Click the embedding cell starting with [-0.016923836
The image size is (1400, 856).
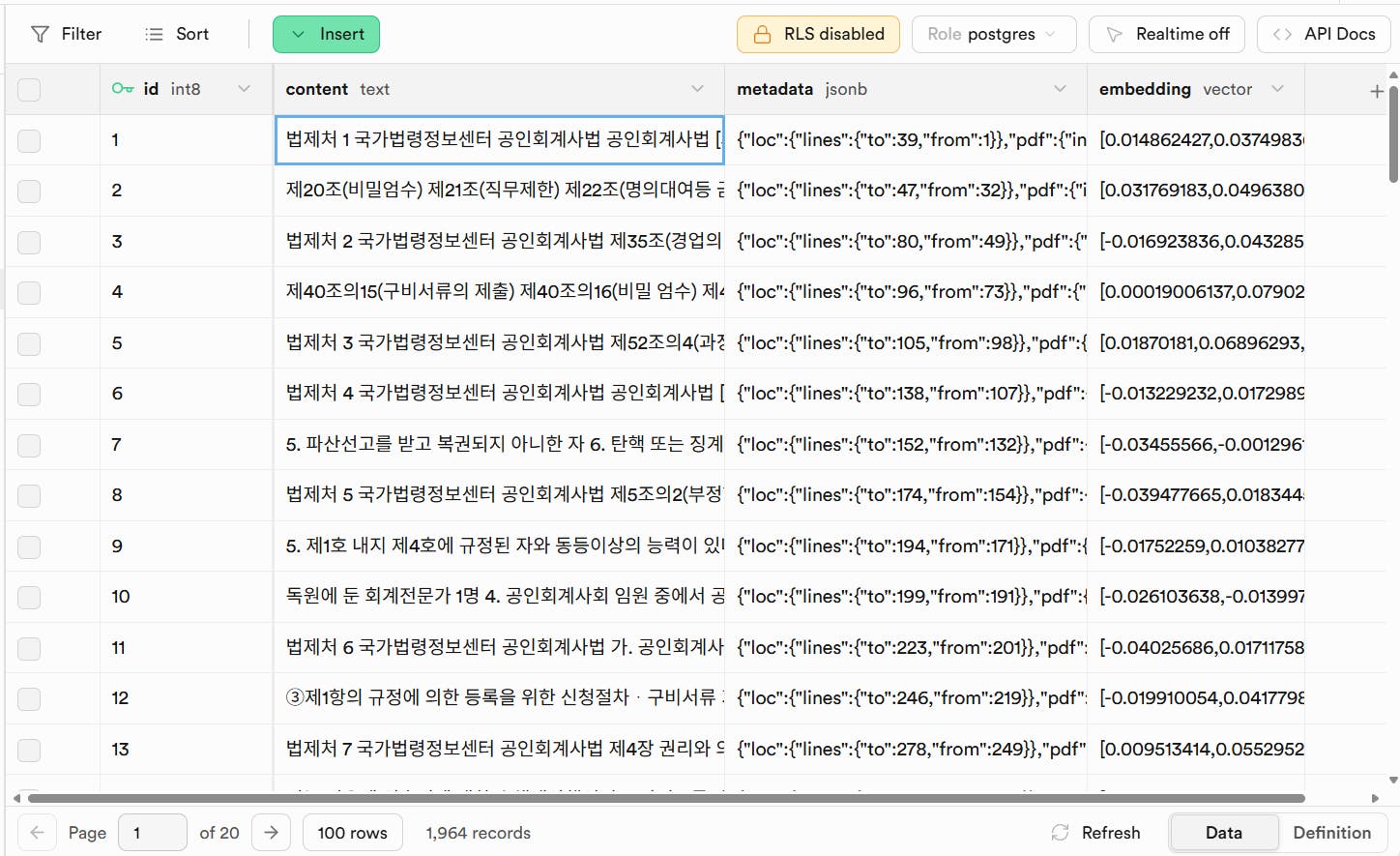click(x=1196, y=242)
